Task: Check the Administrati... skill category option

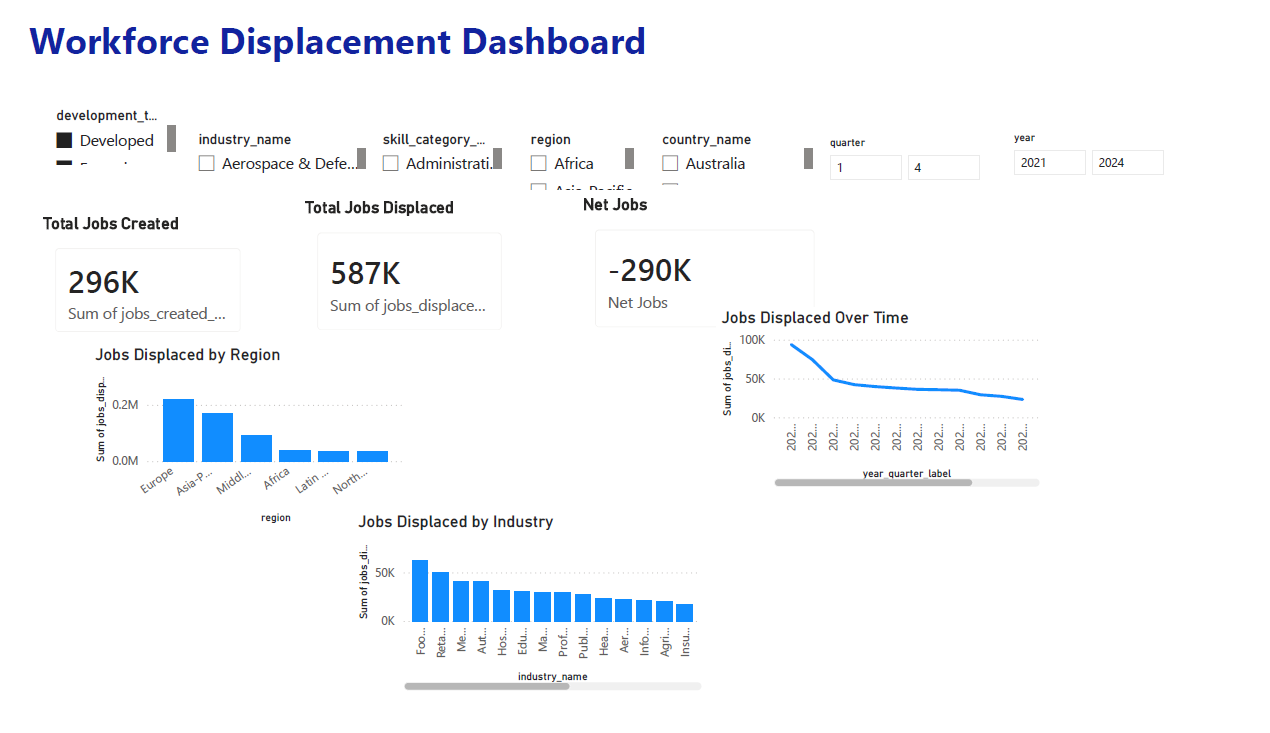Action: tap(390, 164)
